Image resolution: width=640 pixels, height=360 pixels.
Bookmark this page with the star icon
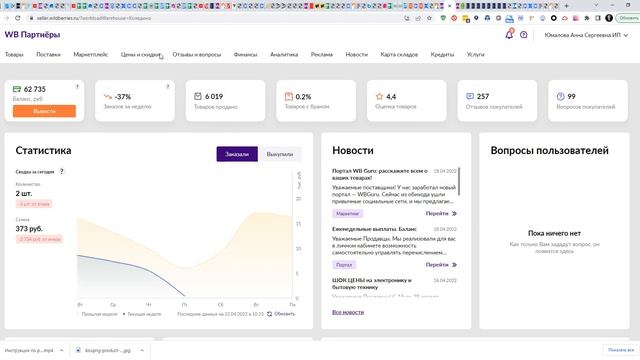pyautogui.click(x=429, y=18)
